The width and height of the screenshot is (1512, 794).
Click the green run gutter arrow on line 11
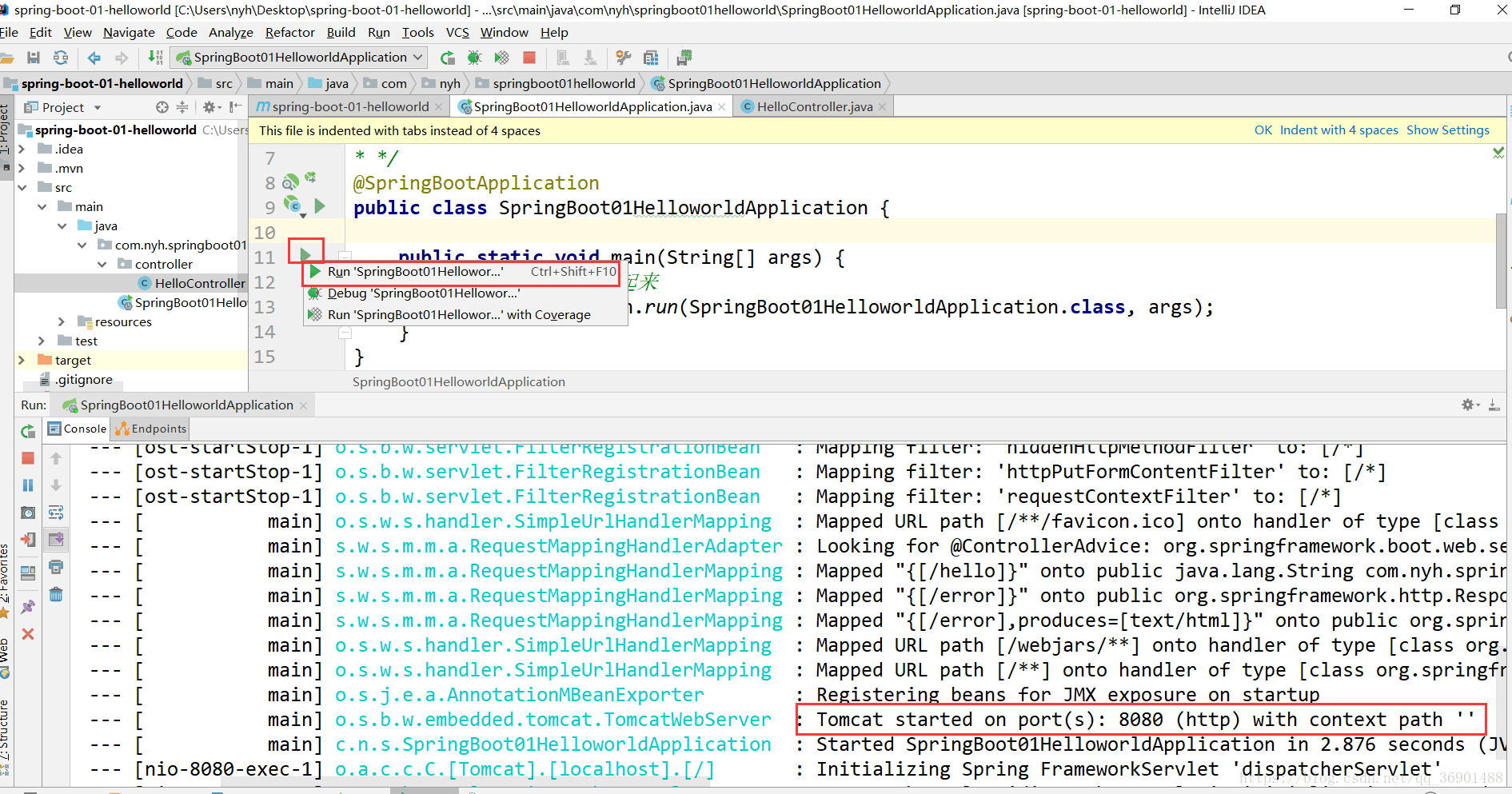[305, 255]
